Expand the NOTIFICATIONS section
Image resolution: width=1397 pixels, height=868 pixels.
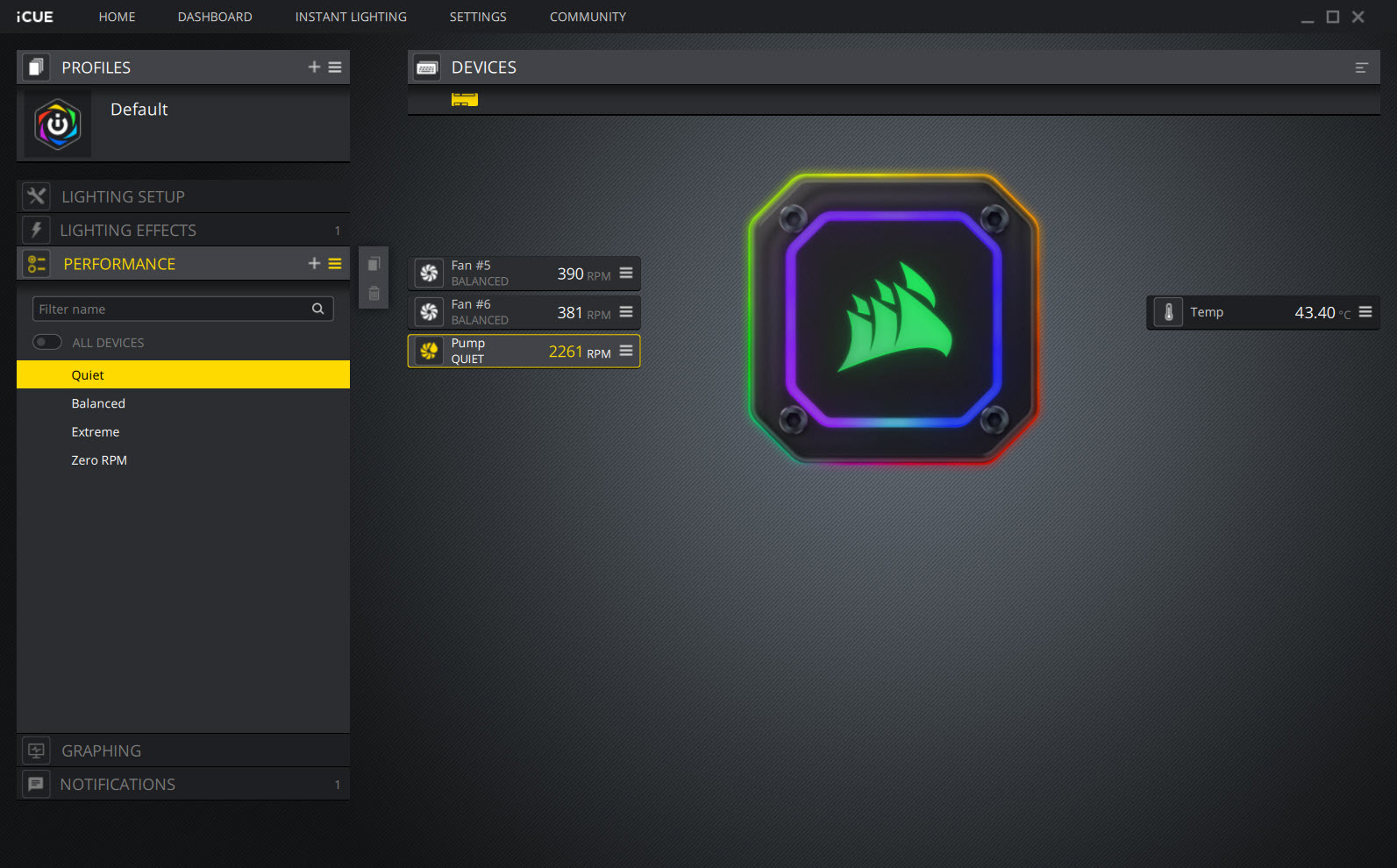click(x=183, y=784)
